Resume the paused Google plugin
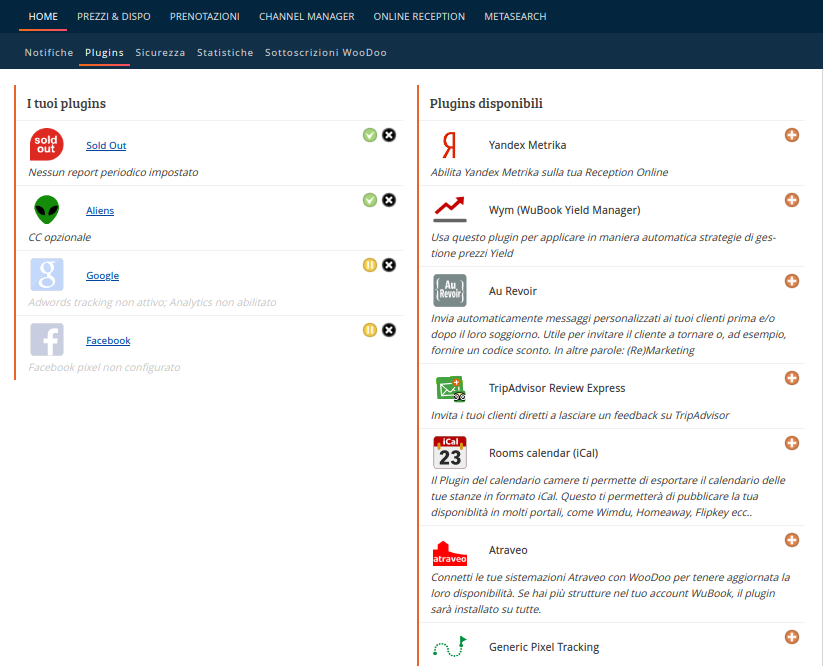 click(x=370, y=265)
